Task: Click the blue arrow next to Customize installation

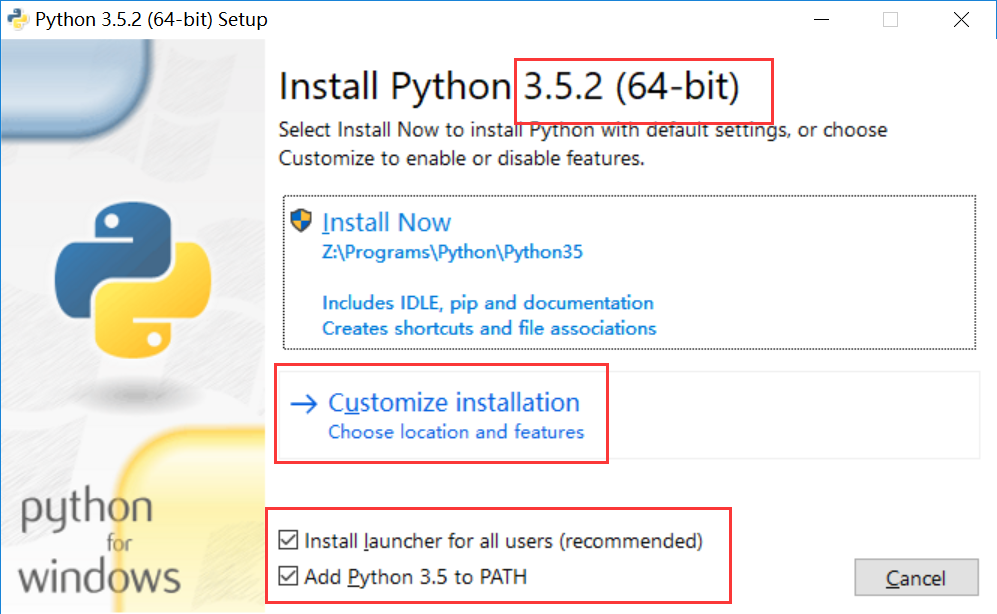Action: pyautogui.click(x=303, y=402)
